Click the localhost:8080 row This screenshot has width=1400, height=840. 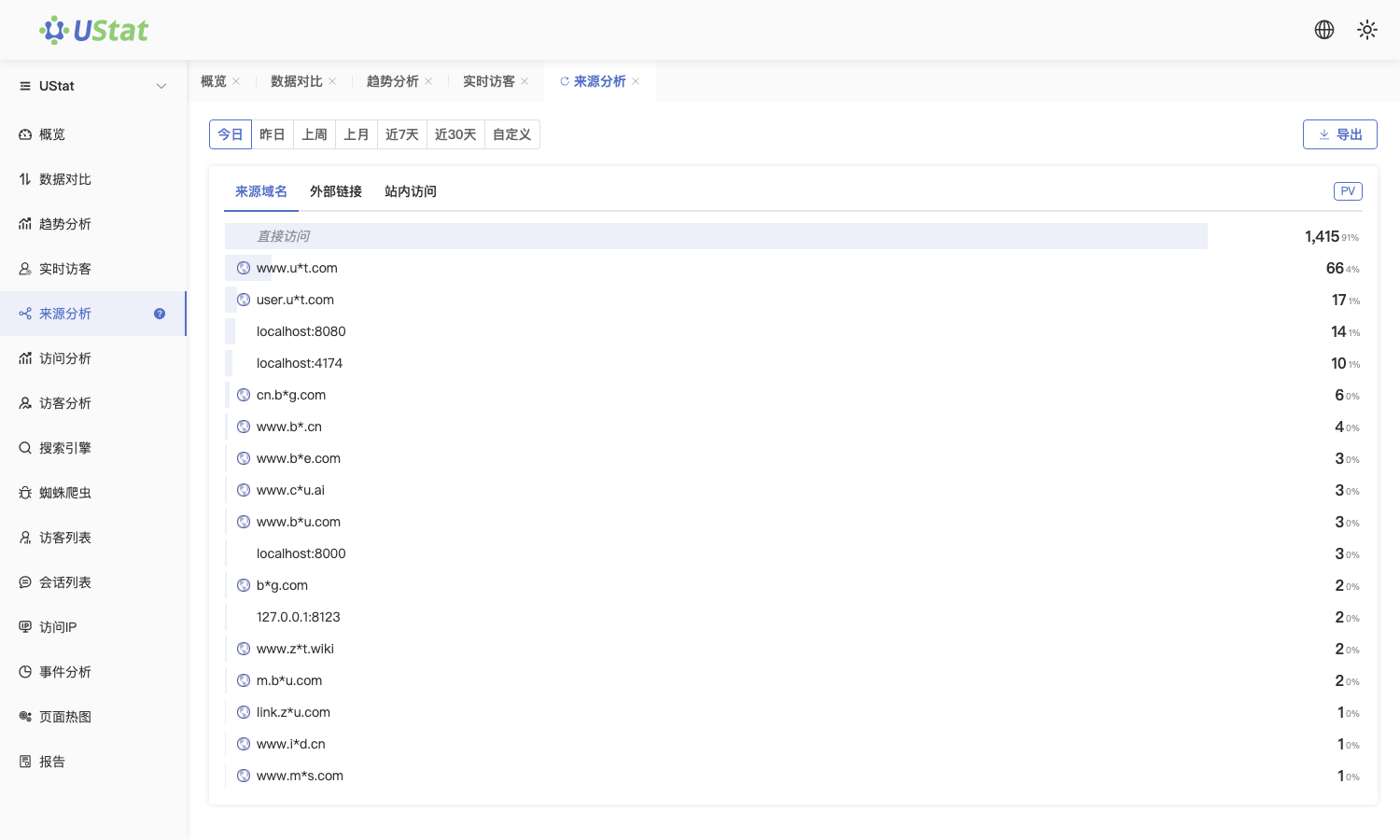pyautogui.click(x=793, y=331)
